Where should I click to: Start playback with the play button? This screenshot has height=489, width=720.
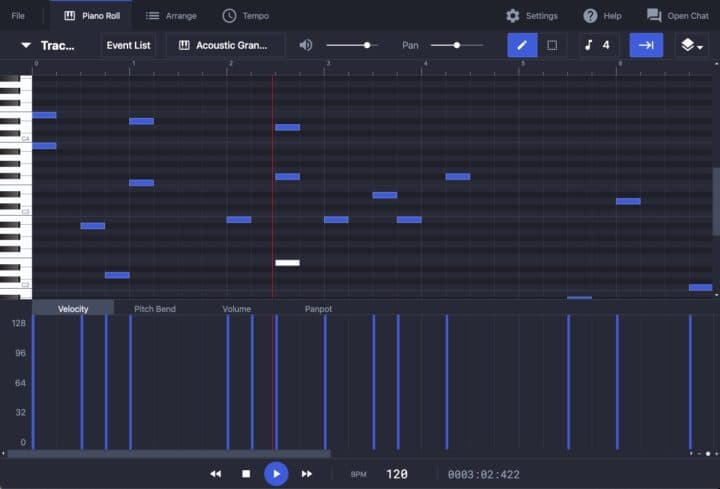click(276, 474)
